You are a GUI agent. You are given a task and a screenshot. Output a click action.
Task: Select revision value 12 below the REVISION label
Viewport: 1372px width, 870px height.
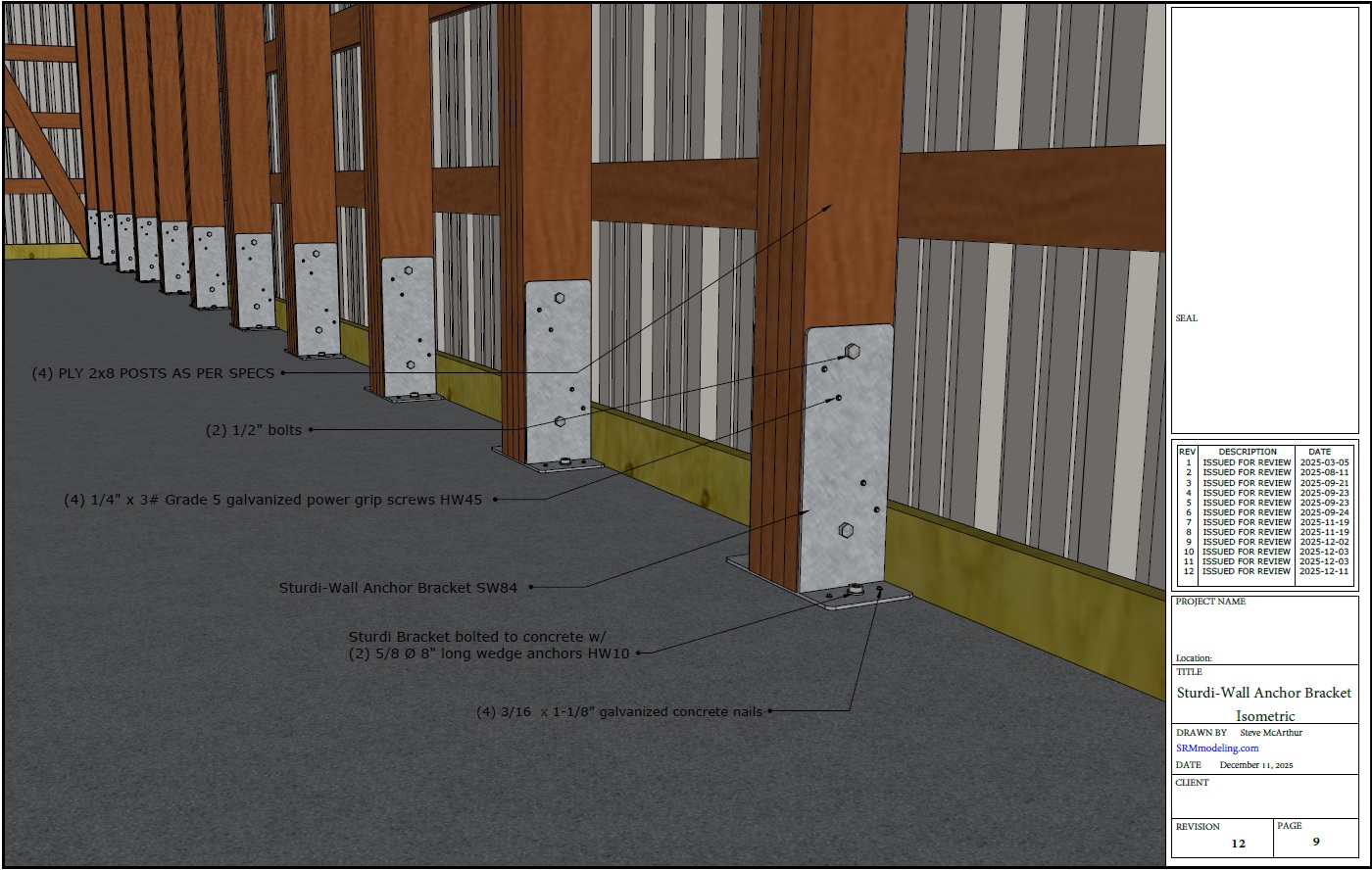coord(1238,843)
